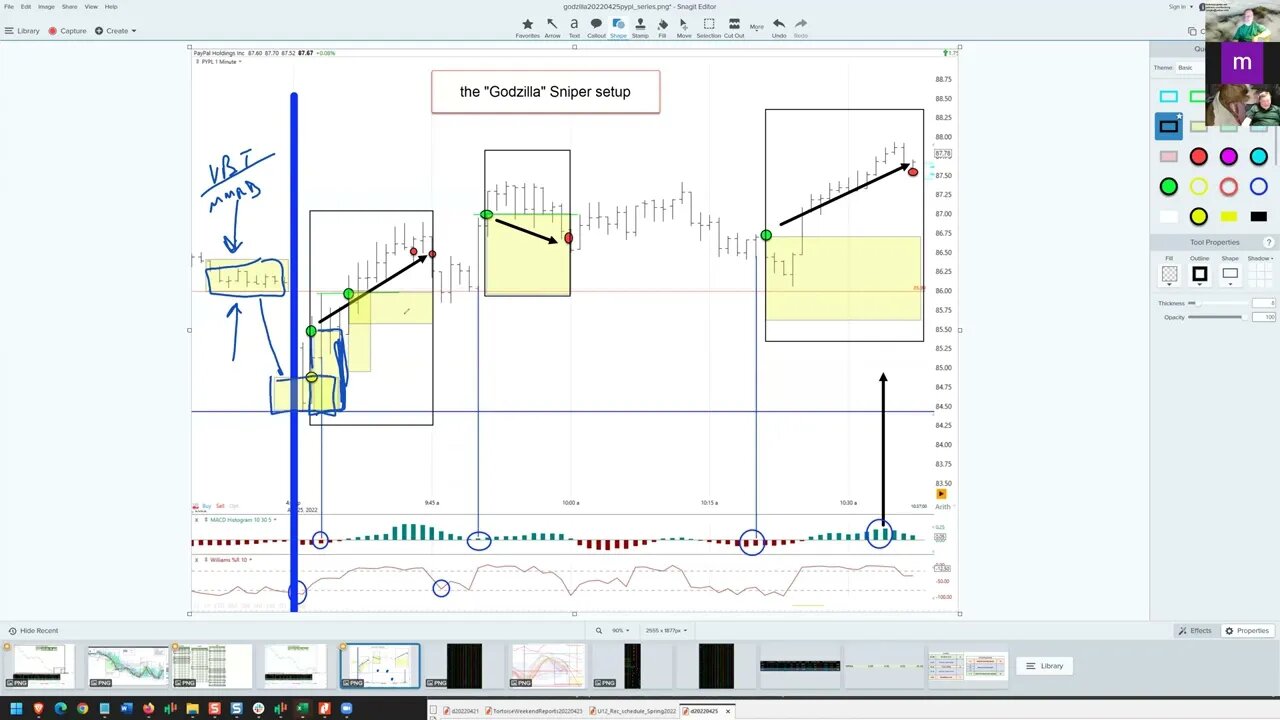
Task: Click the Thickness value field
Action: coord(1264,303)
